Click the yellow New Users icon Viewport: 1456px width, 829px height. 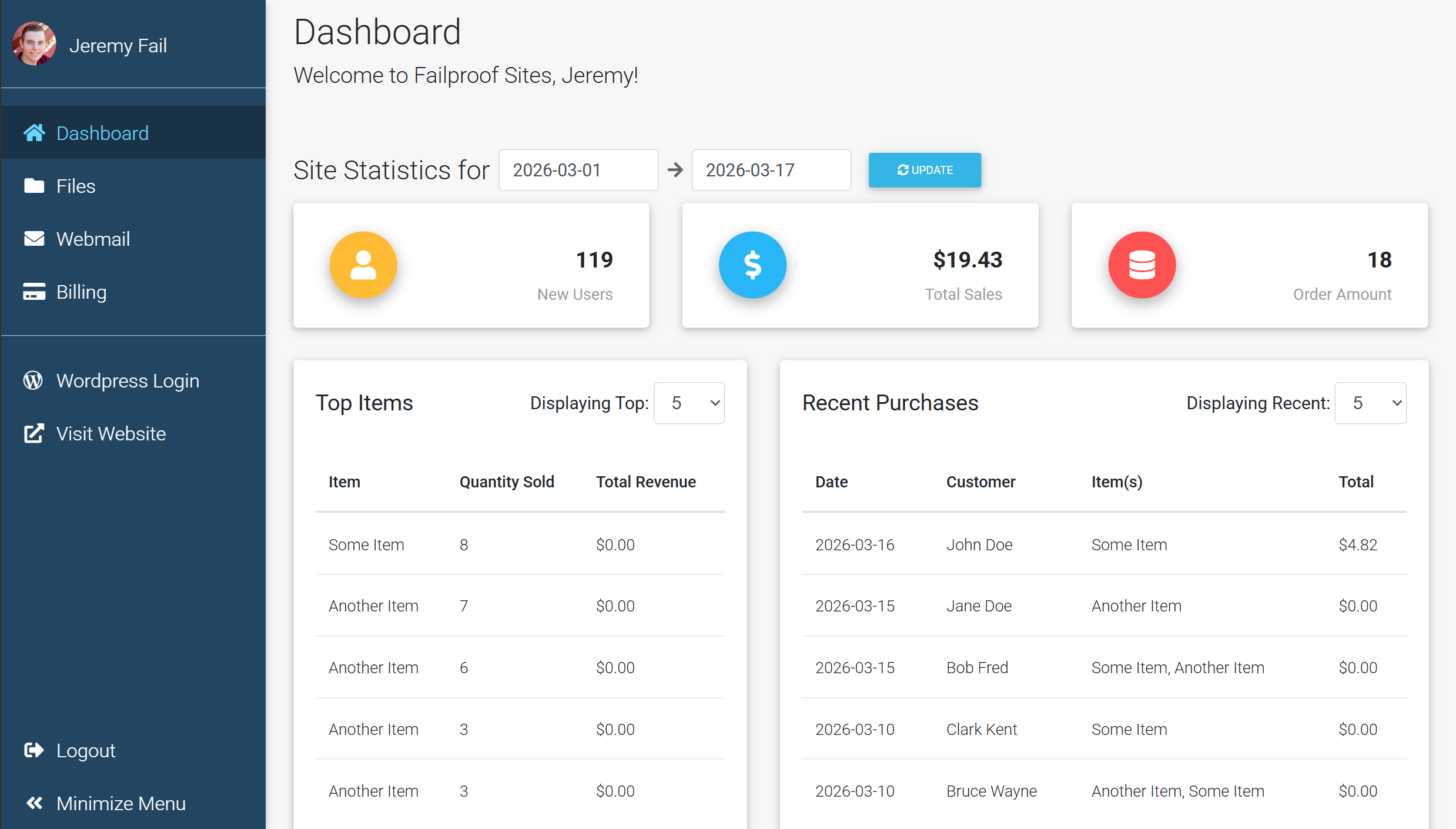click(363, 265)
